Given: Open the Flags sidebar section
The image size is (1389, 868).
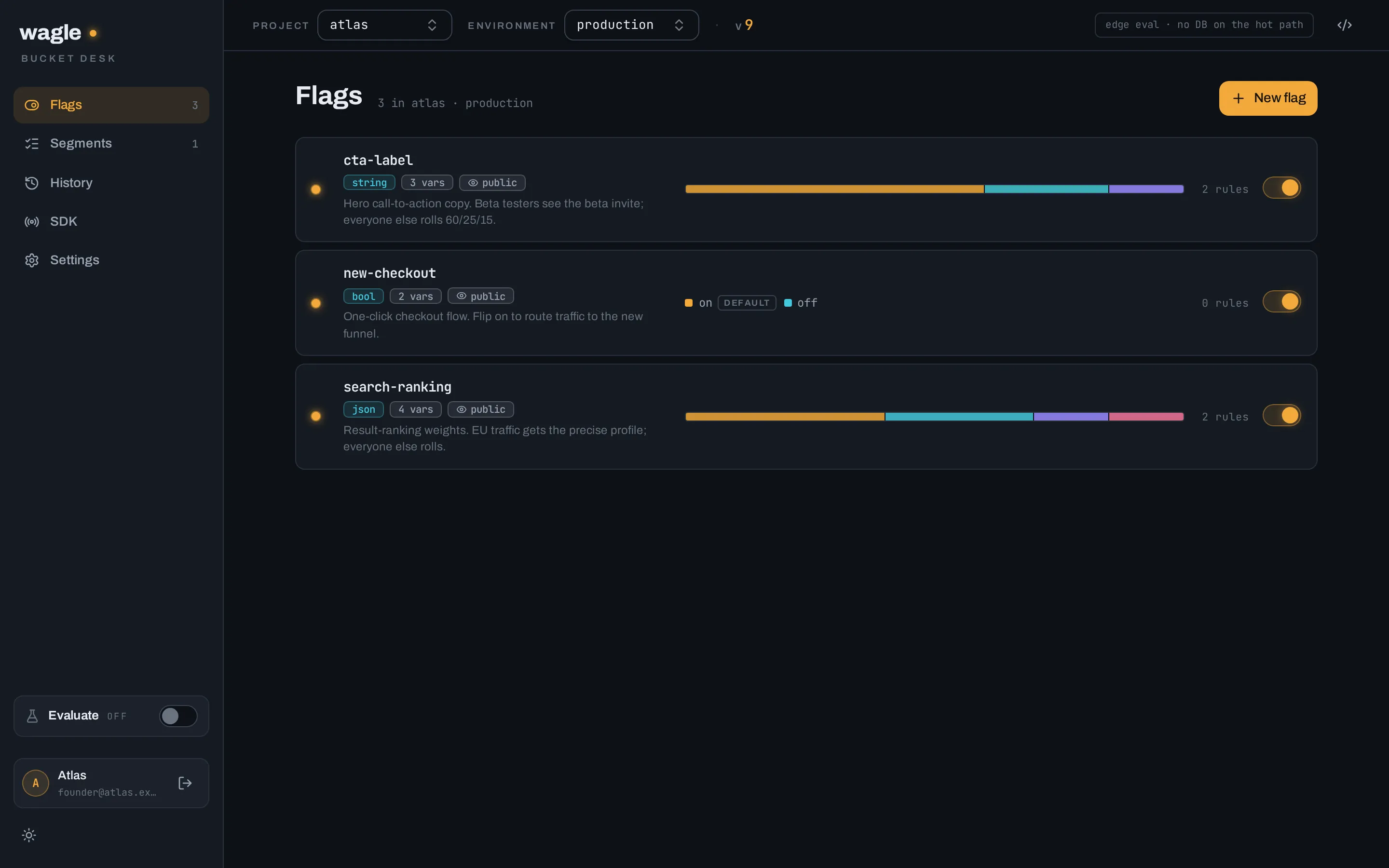Looking at the screenshot, I should tap(111, 105).
